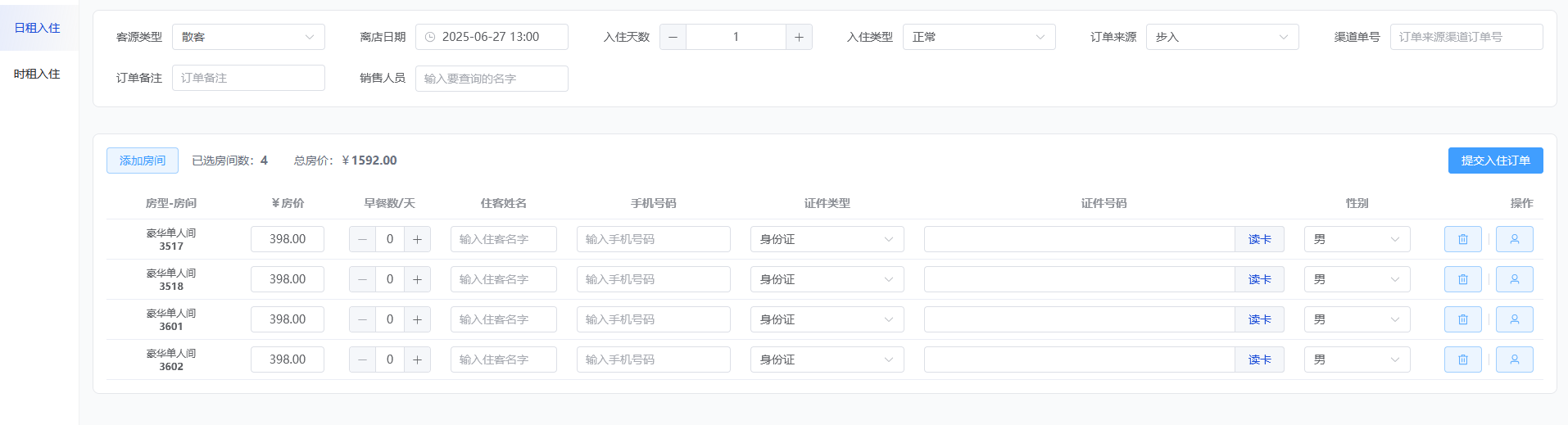Click 提交入住订单 button
This screenshot has width=1568, height=425.
(x=1496, y=161)
